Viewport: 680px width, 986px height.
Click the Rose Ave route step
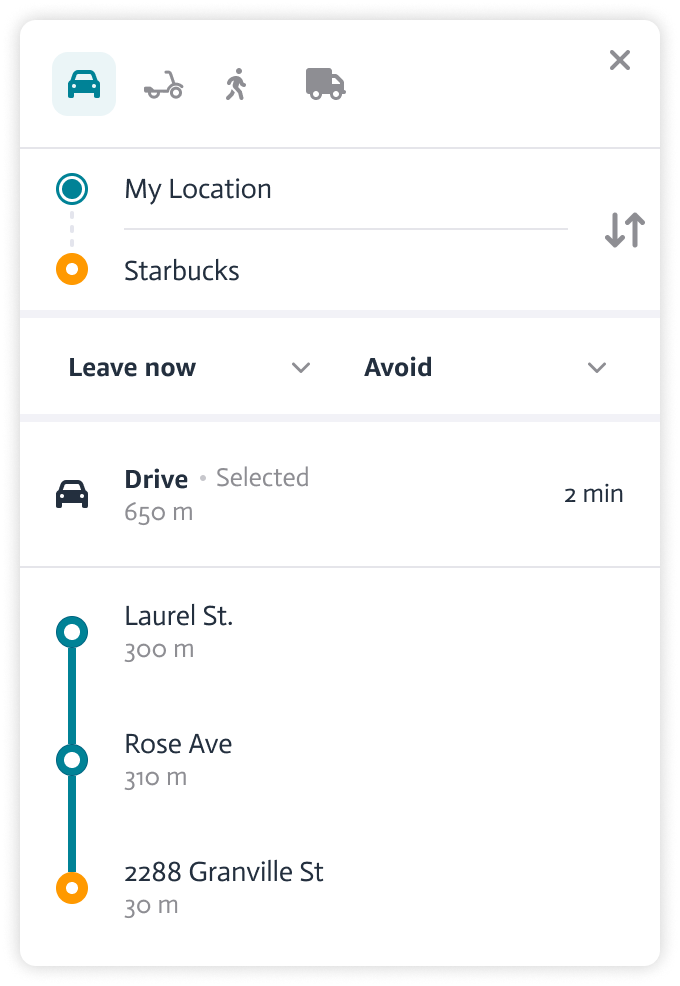pos(178,743)
